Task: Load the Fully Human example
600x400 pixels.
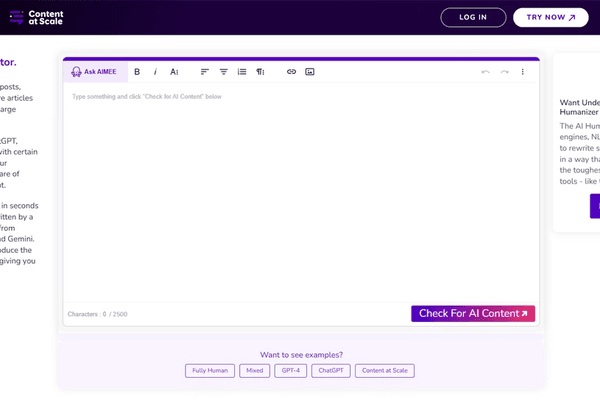Action: 210,370
